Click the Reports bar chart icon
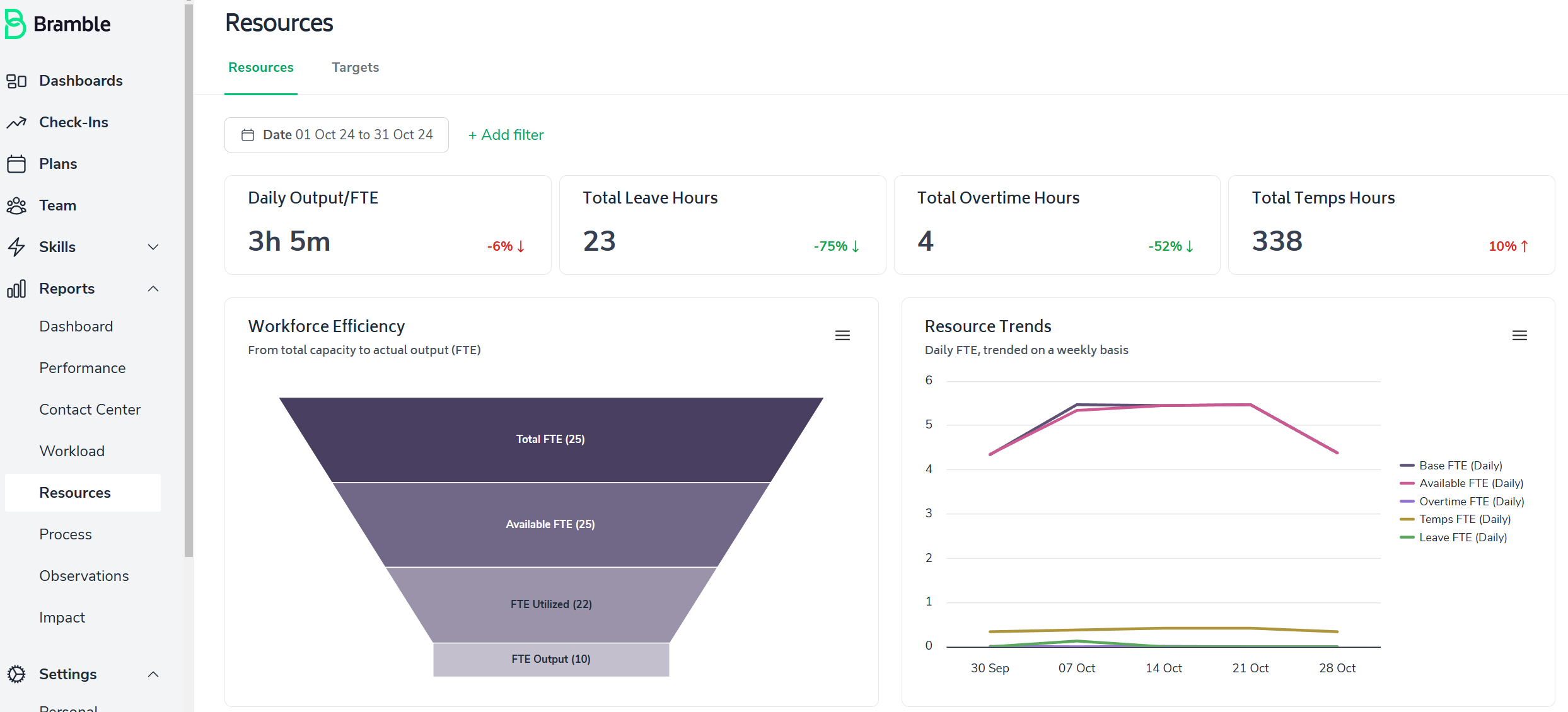The height and width of the screenshot is (712, 1568). click(16, 289)
